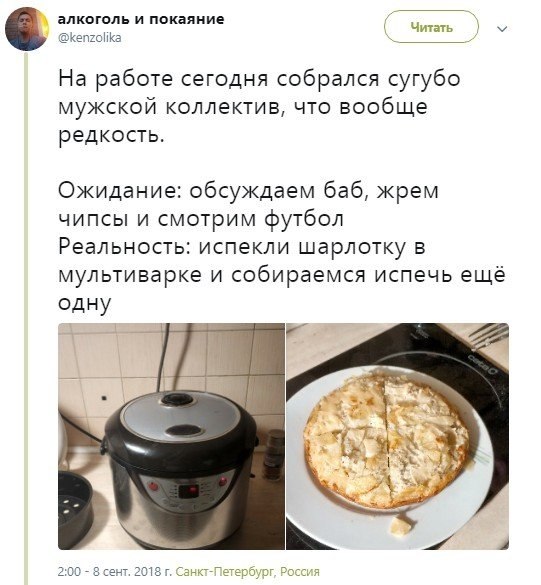Open the charlotte pie photo

[397, 436]
